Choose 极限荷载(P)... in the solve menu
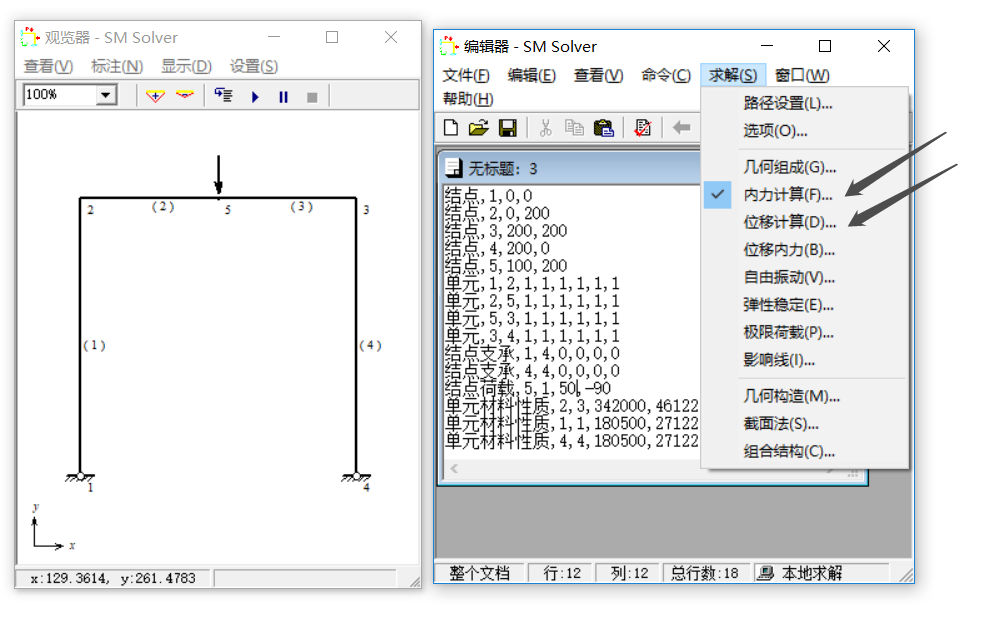The height and width of the screenshot is (626, 998). [x=805, y=332]
